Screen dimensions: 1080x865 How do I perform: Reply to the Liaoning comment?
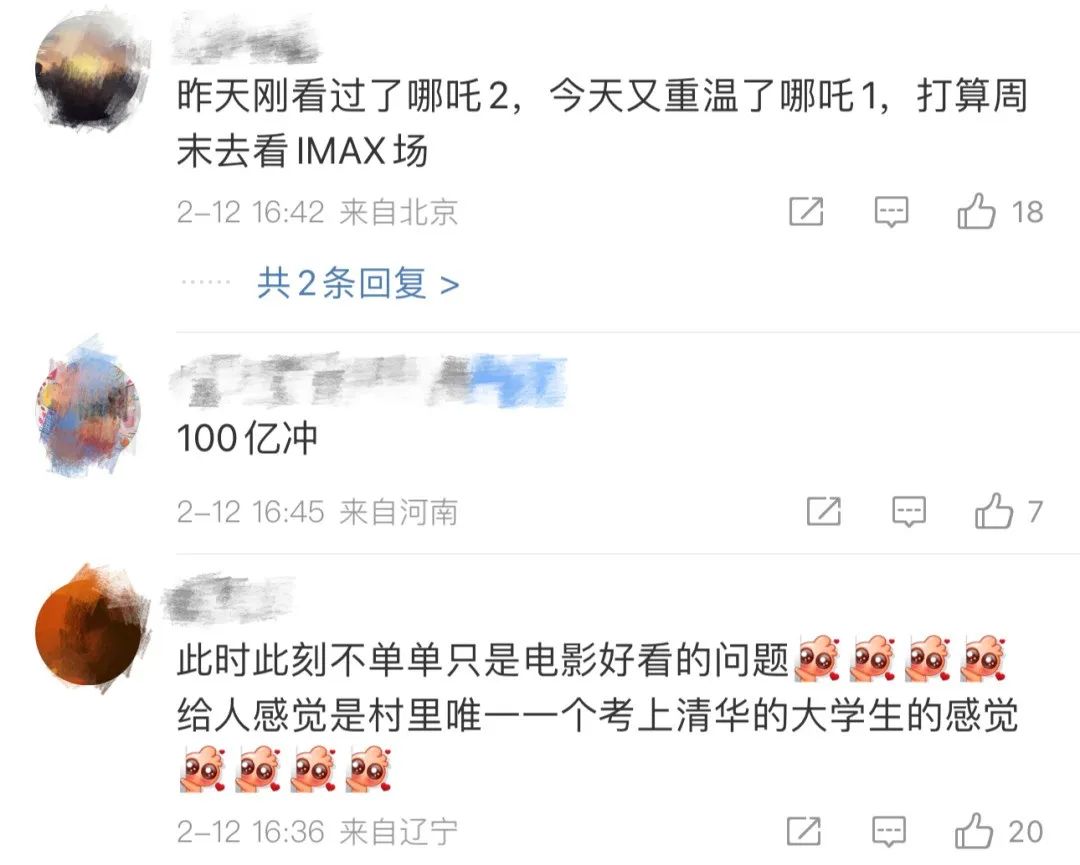tap(889, 832)
